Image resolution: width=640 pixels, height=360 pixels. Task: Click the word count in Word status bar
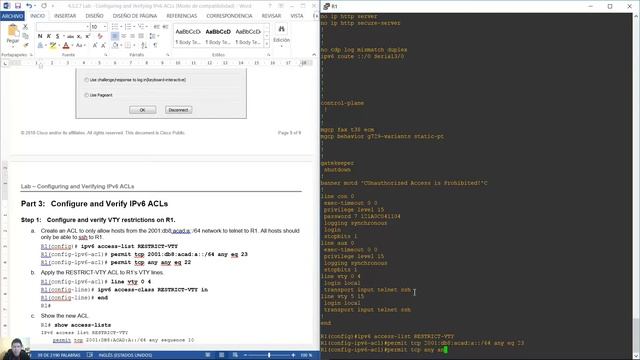point(59,355)
